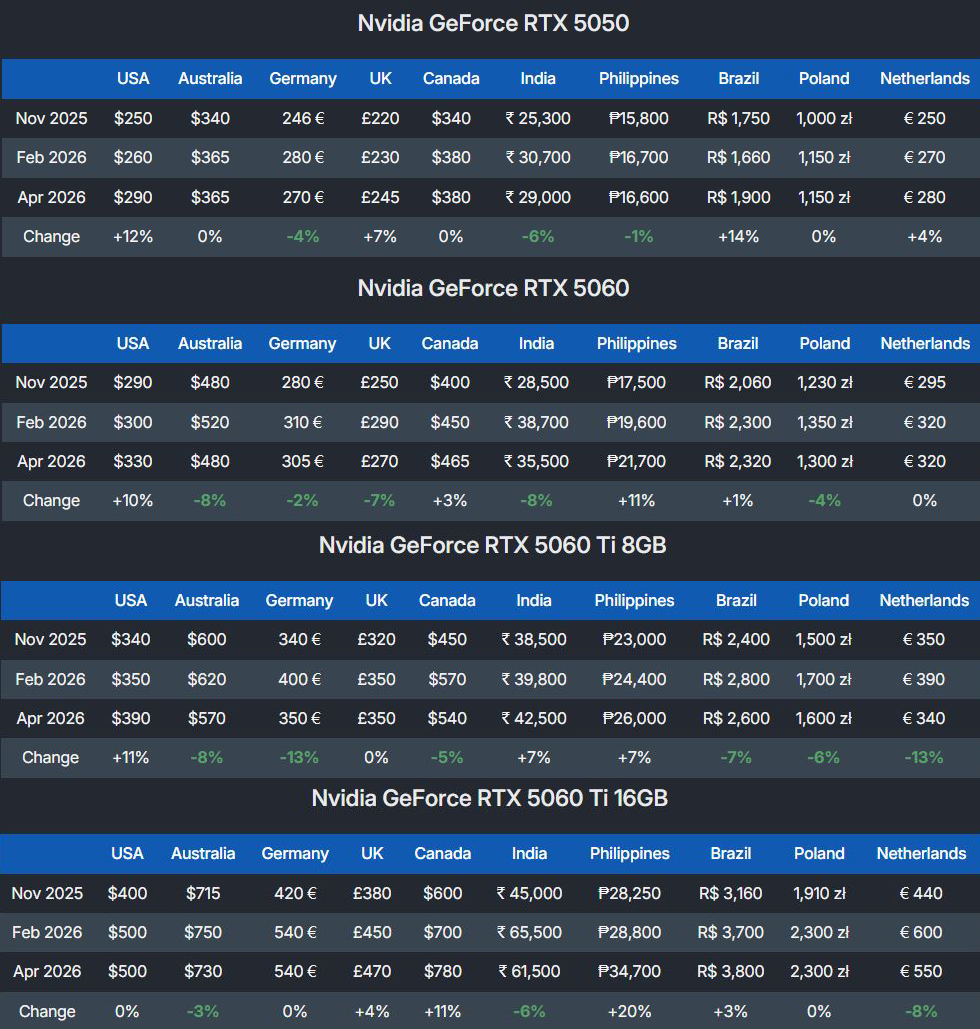Select the 1,500 zł Poland price in RTX 5060 Ti 8GB
980x1029 pixels.
pos(824,640)
